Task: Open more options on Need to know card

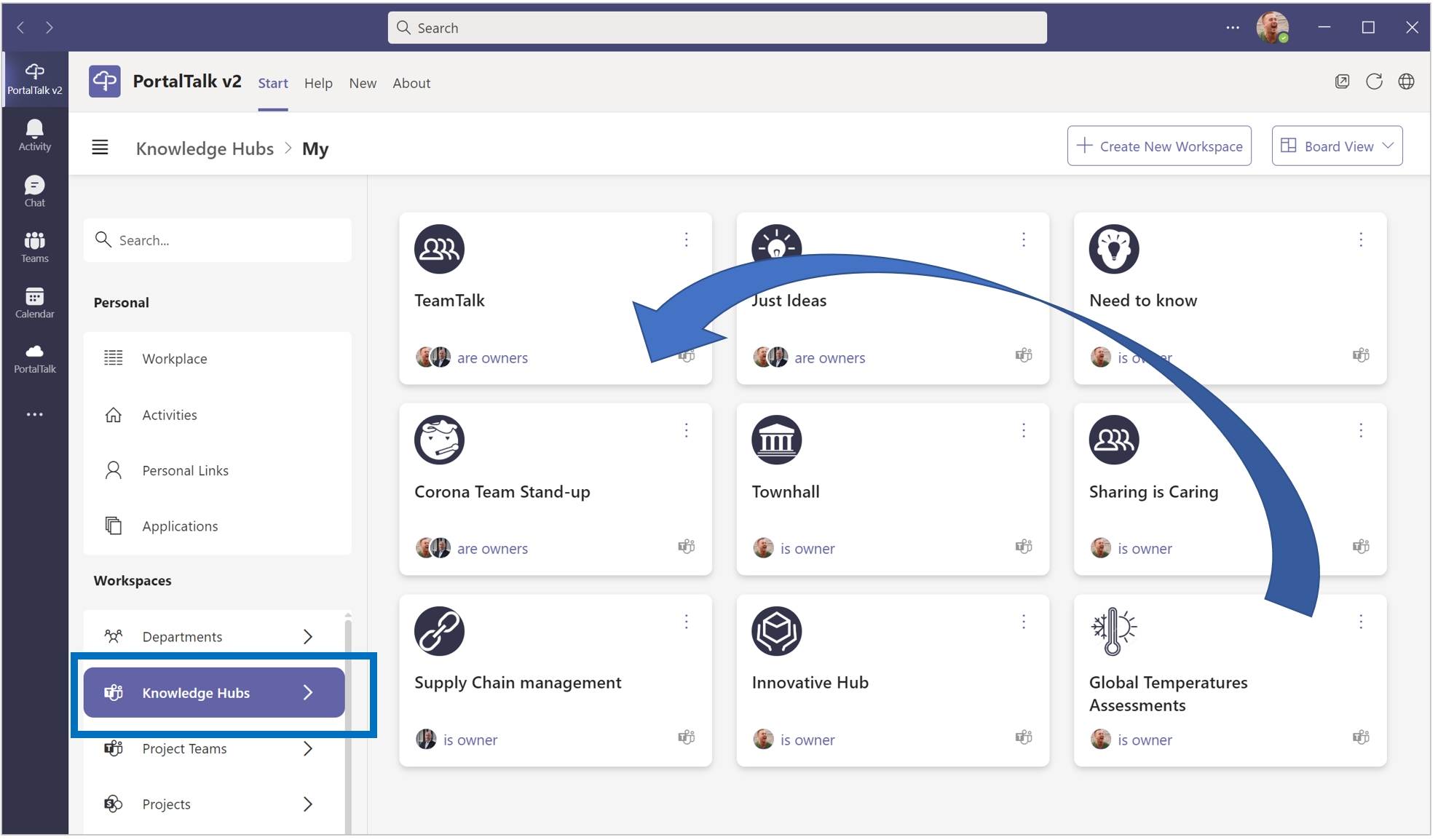Action: [1360, 239]
